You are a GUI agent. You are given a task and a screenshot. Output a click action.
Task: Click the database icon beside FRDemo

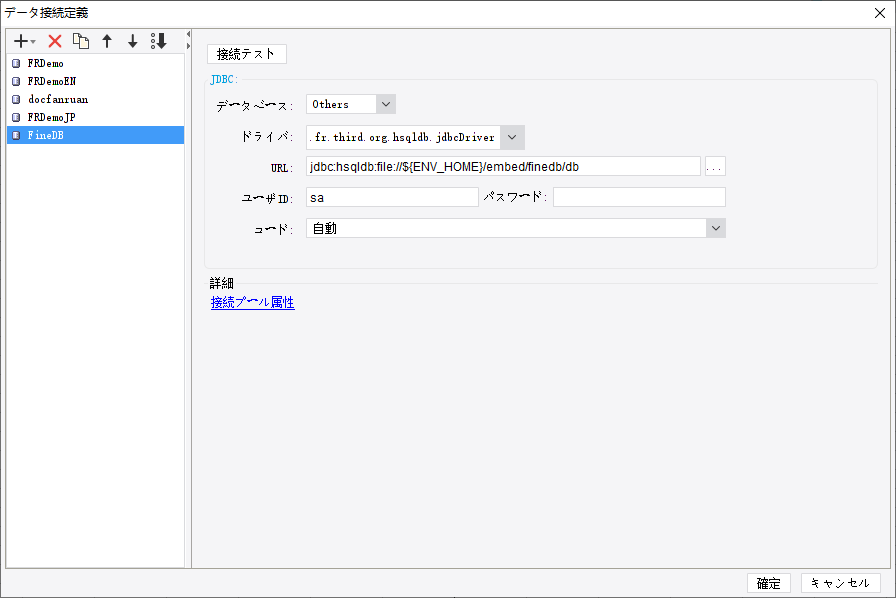pos(14,63)
